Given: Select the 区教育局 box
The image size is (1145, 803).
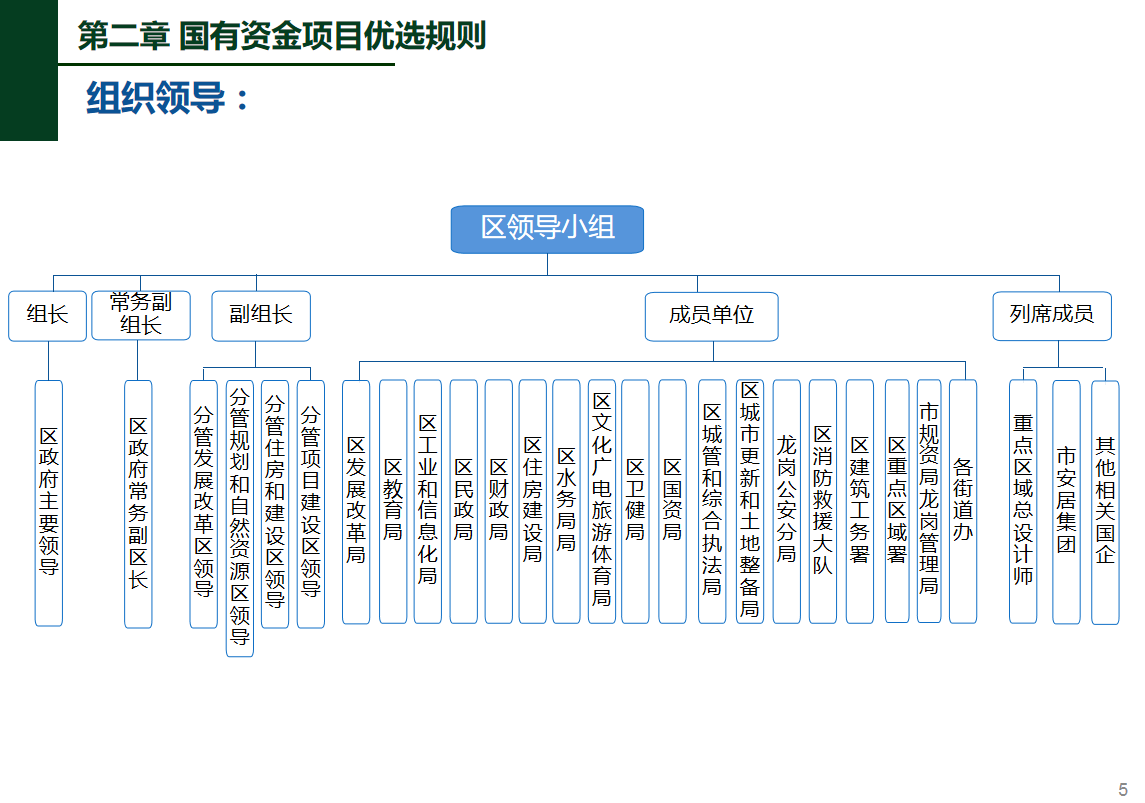Looking at the screenshot, I should point(393,501).
